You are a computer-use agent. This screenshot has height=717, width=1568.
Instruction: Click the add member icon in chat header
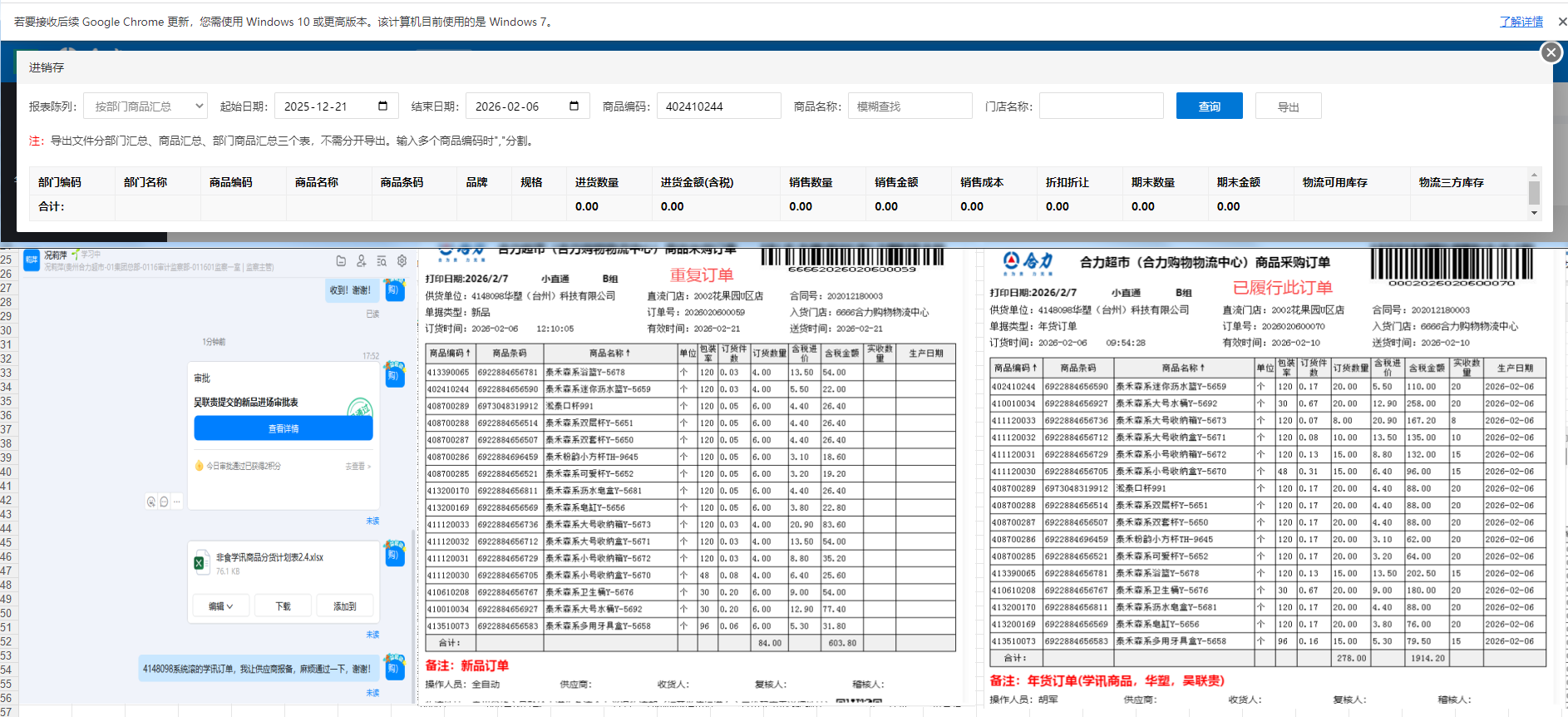[x=361, y=261]
